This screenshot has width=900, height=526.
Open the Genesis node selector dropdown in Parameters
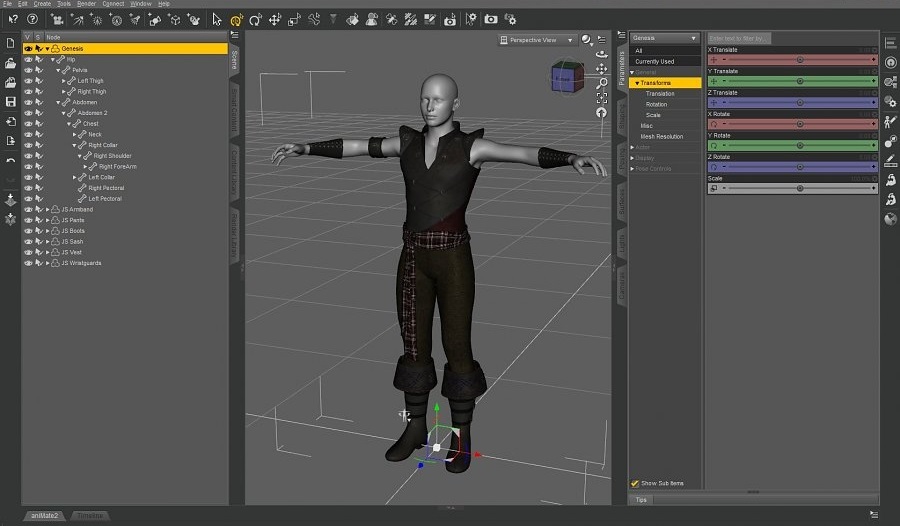(x=665, y=38)
